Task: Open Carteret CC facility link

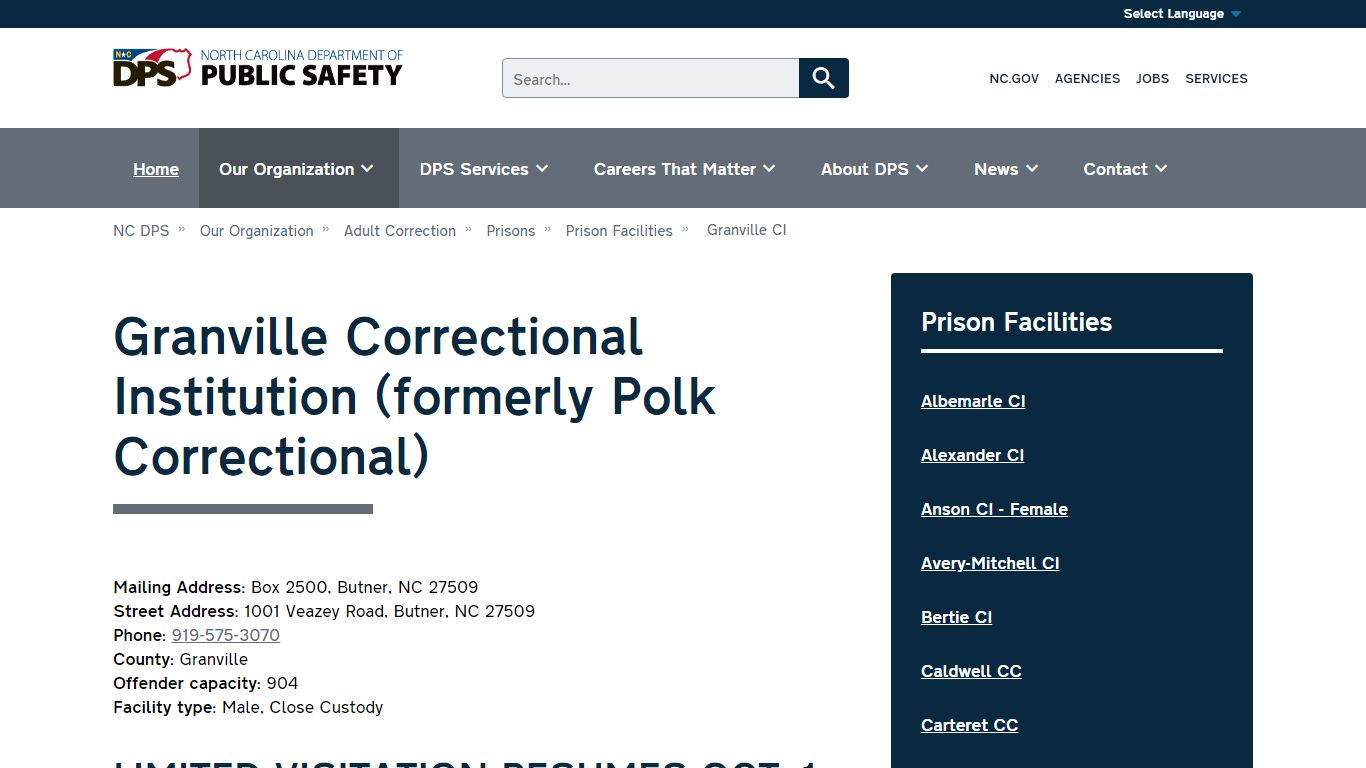Action: coord(969,725)
